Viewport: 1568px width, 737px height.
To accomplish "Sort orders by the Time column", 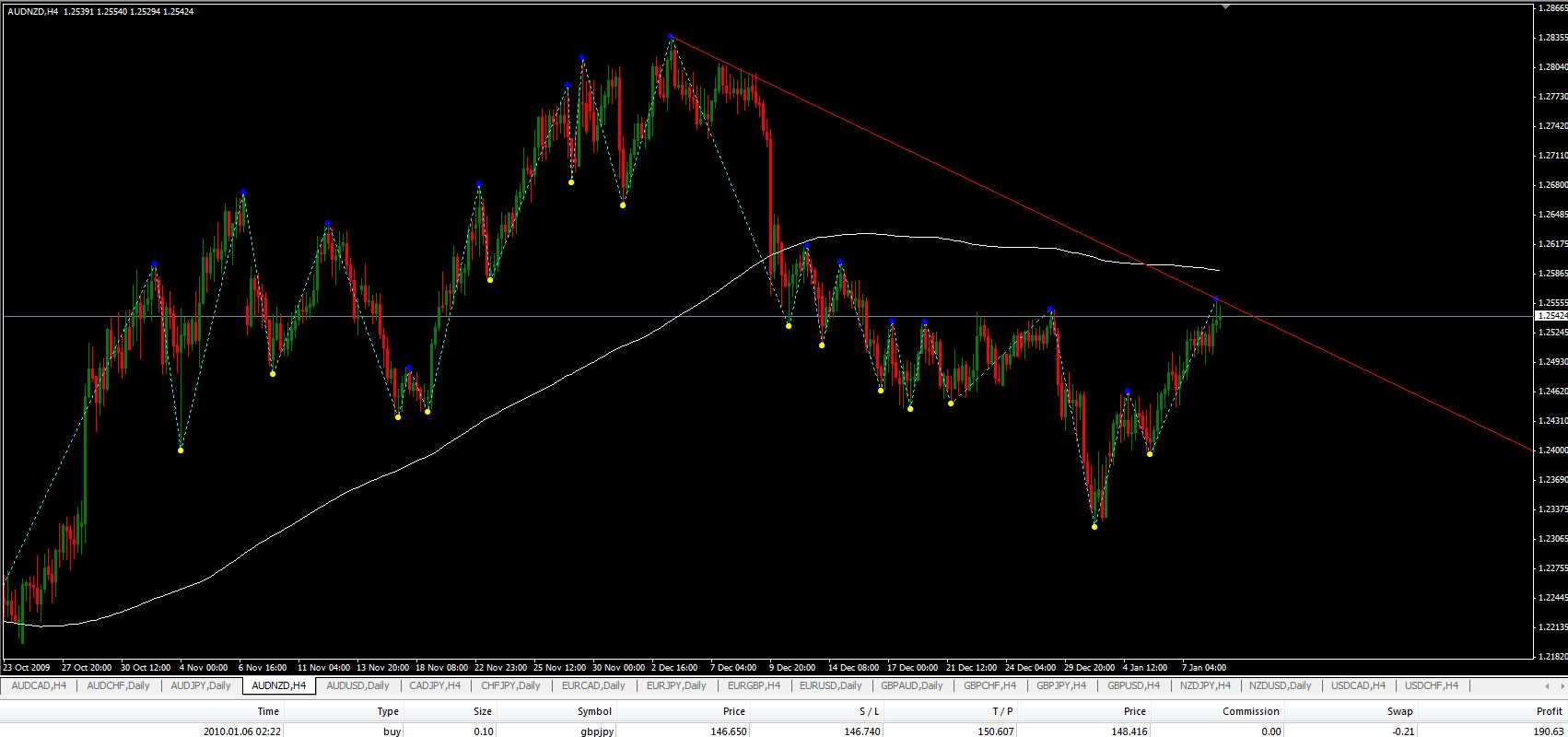I will 268,711.
